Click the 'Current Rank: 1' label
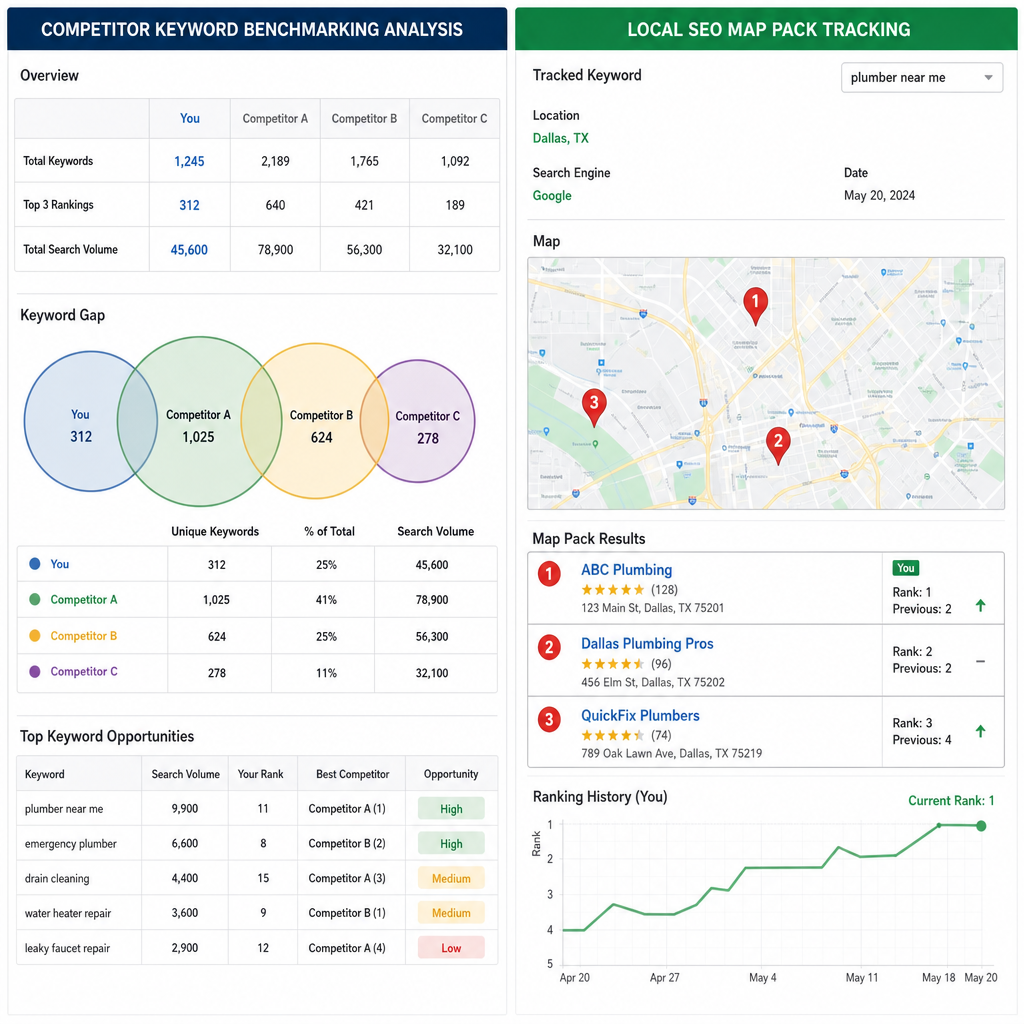 [951, 801]
